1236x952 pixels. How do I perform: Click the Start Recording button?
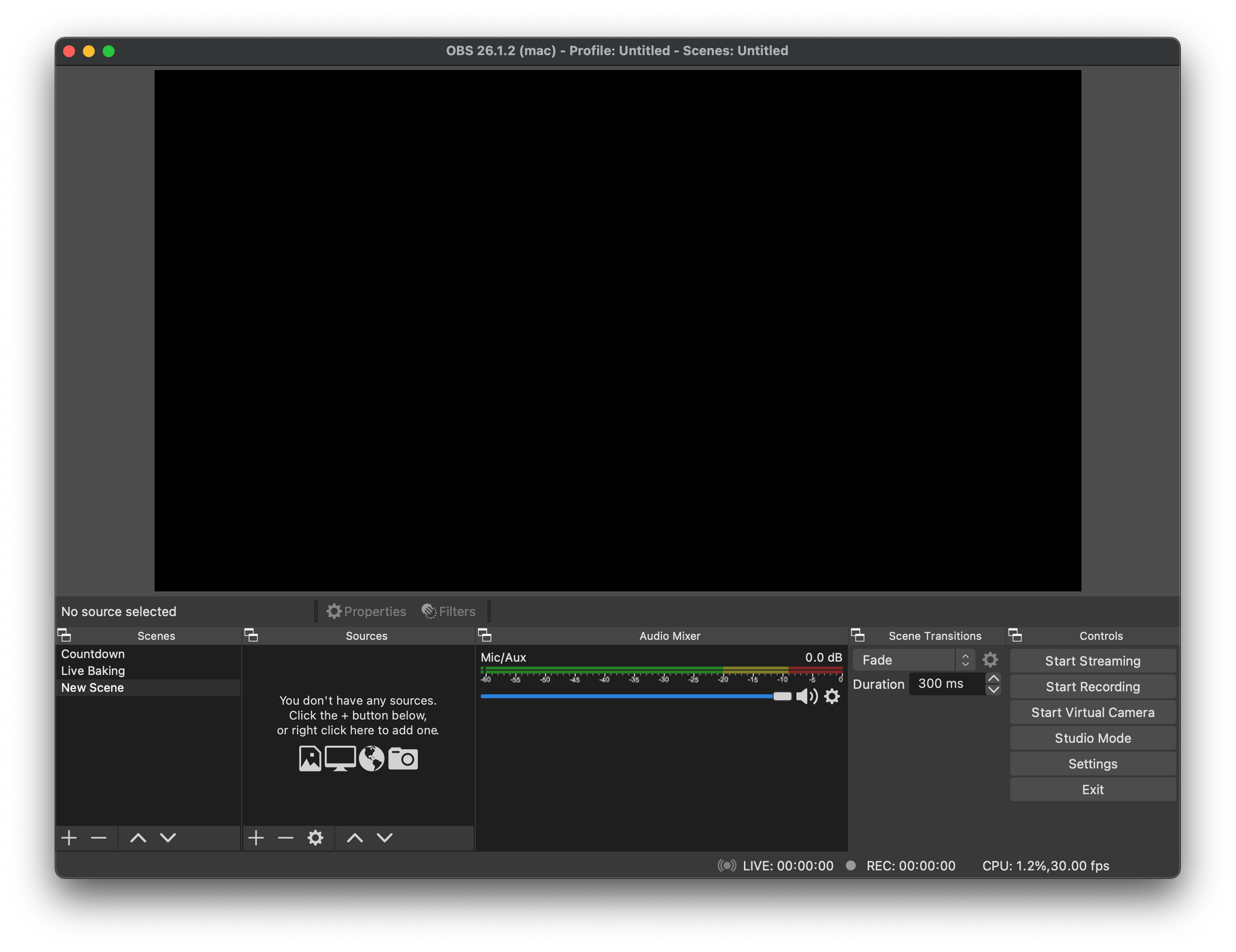click(1092, 686)
